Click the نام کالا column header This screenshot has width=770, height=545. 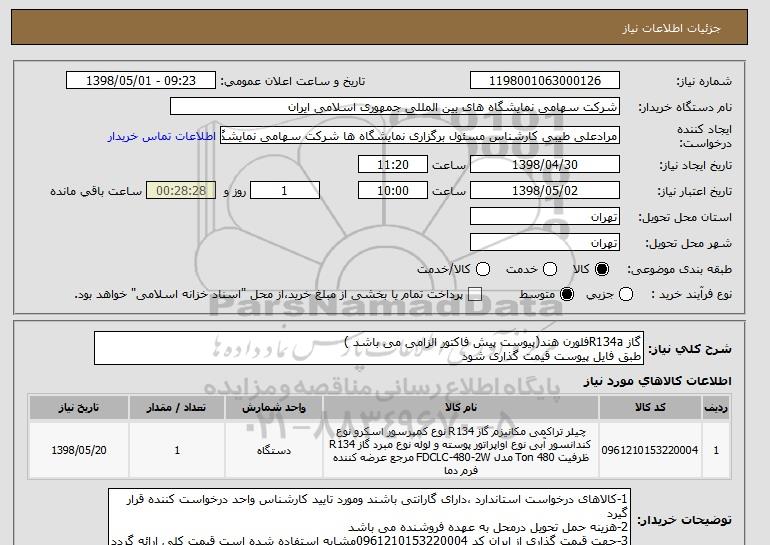[461, 408]
